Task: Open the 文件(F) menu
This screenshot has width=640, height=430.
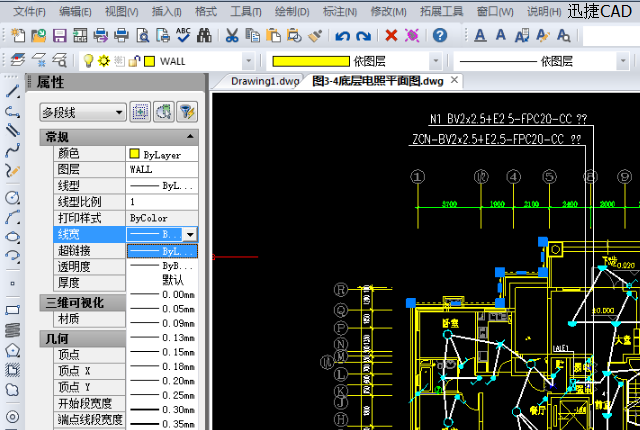Action: [29, 11]
